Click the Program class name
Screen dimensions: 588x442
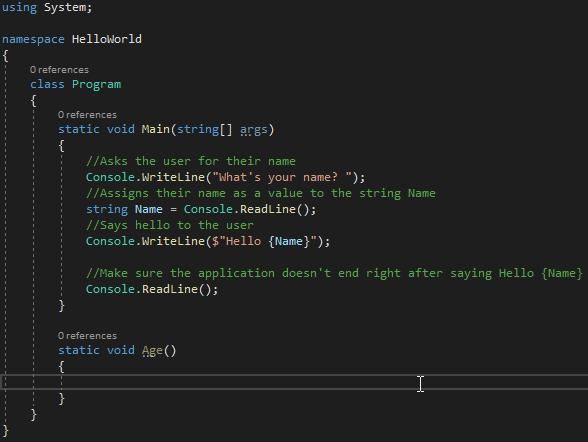[96, 84]
